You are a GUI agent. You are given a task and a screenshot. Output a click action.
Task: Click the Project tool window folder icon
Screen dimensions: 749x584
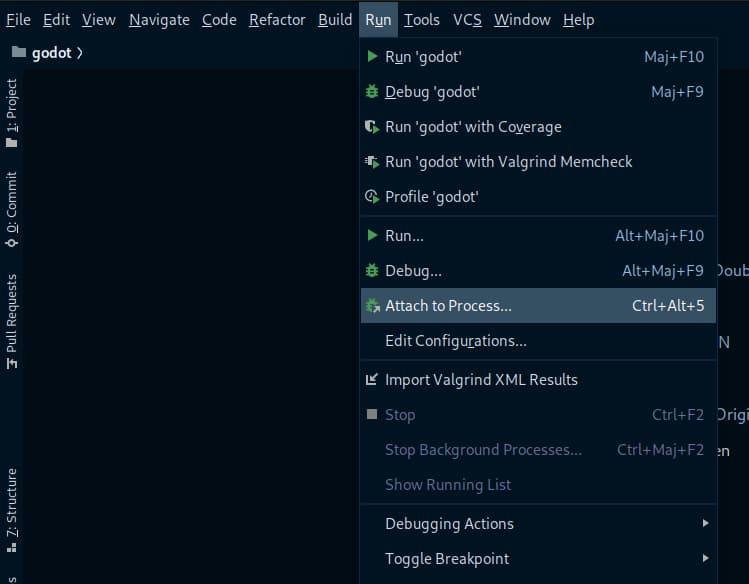click(x=12, y=143)
